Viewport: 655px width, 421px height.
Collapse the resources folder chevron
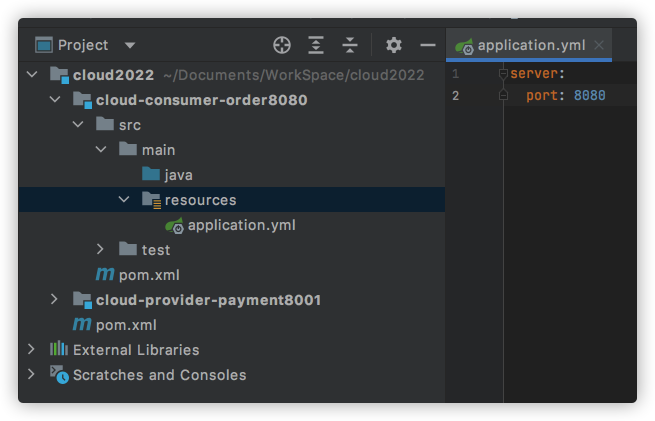pyautogui.click(x=124, y=200)
